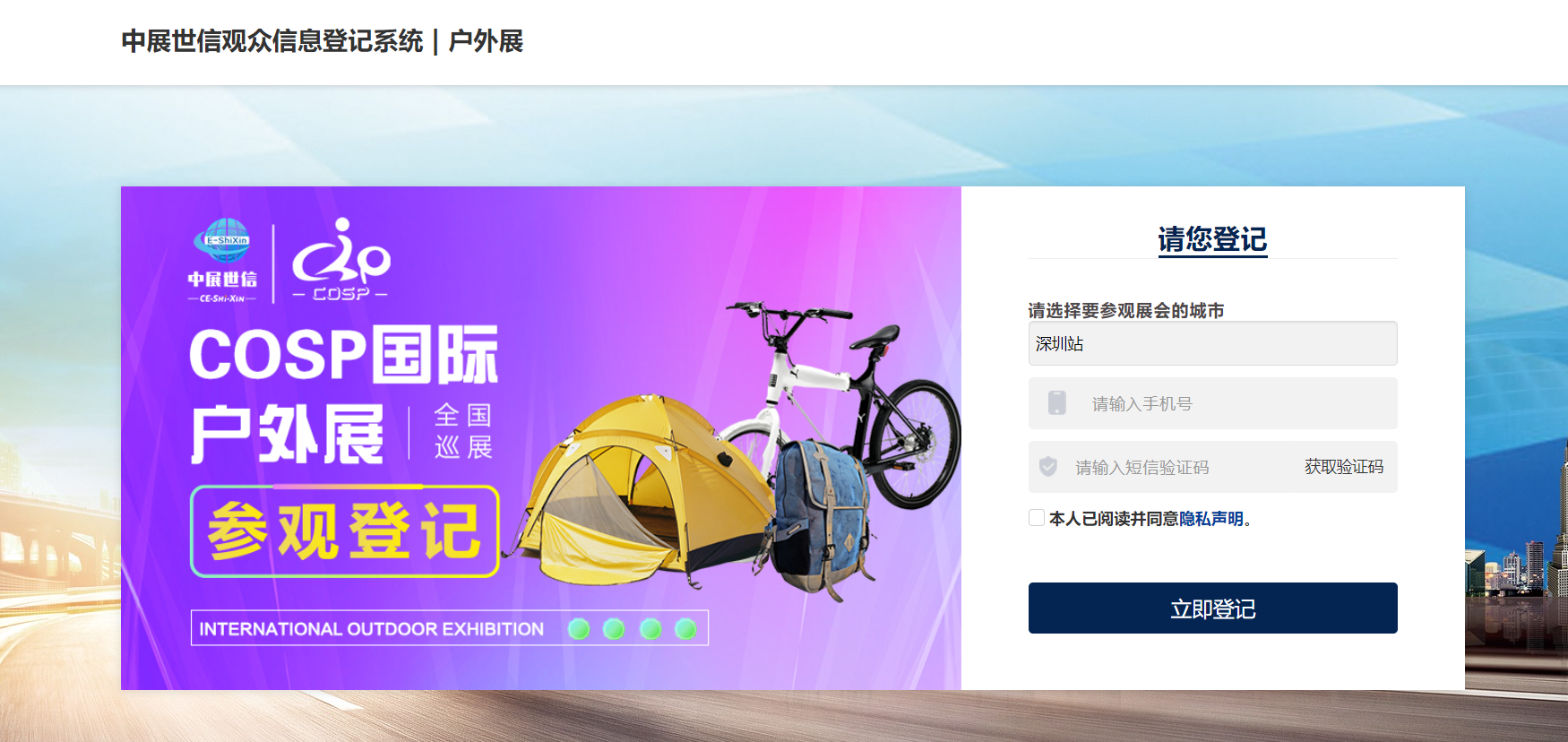
Task: Open the 隐私声明 privacy statement link
Action: coord(1211,519)
